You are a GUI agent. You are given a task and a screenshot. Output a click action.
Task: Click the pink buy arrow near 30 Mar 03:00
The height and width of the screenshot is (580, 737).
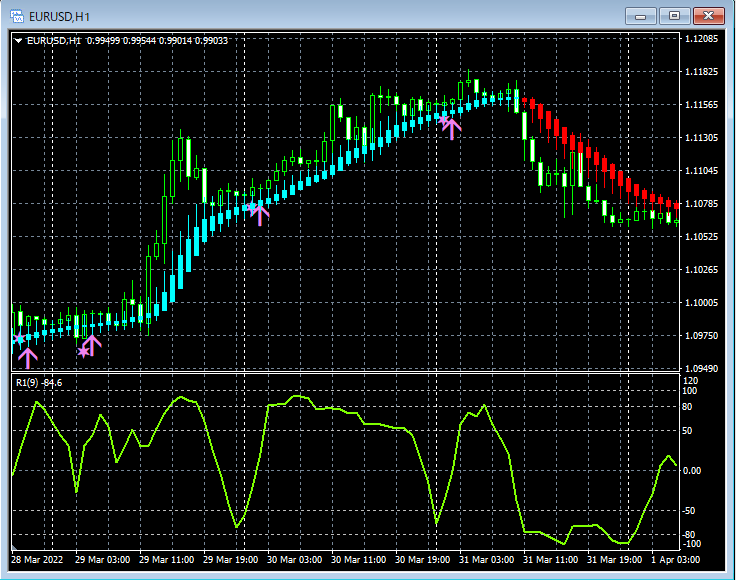[260, 215]
